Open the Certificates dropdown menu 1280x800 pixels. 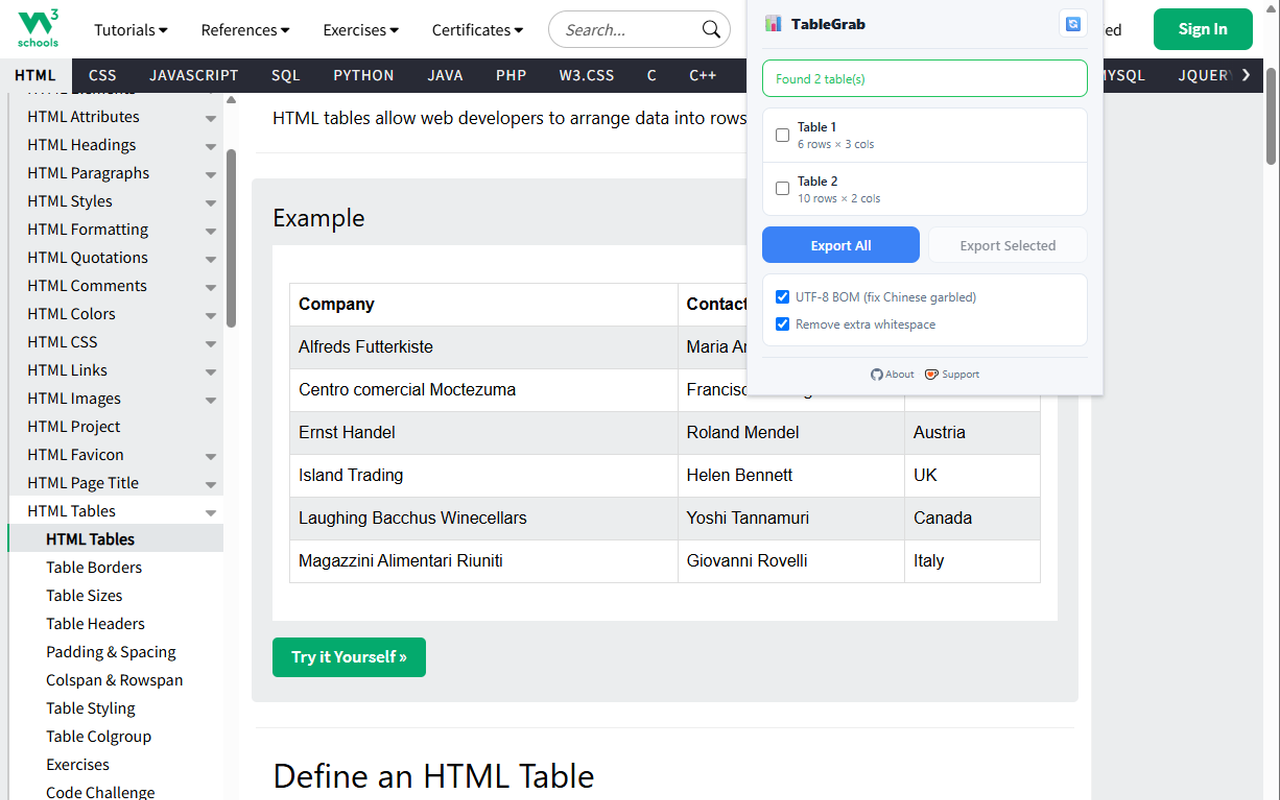[x=478, y=30]
